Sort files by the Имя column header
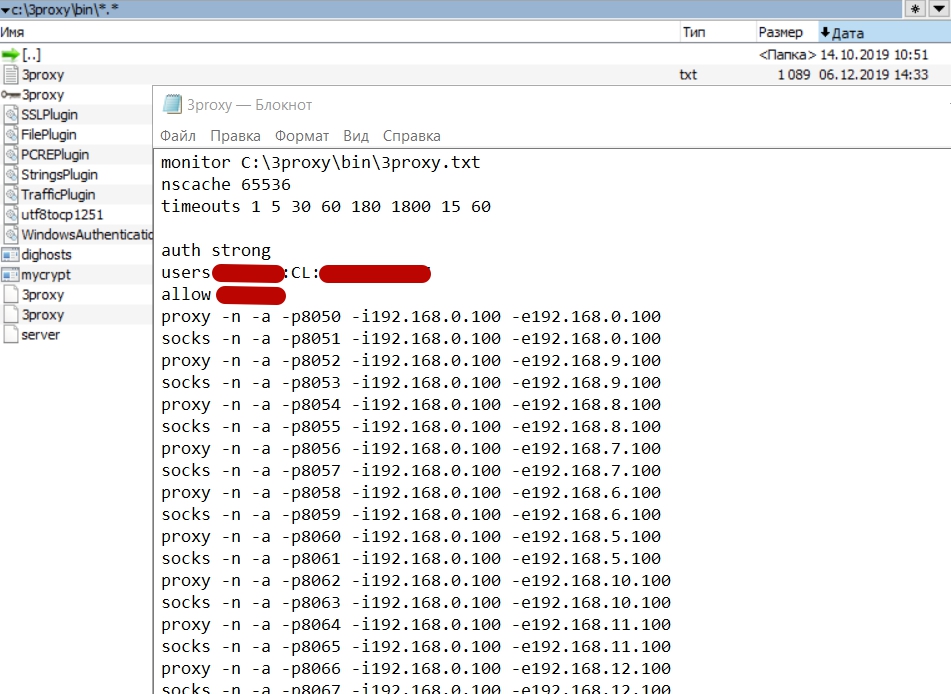 click(x=13, y=32)
